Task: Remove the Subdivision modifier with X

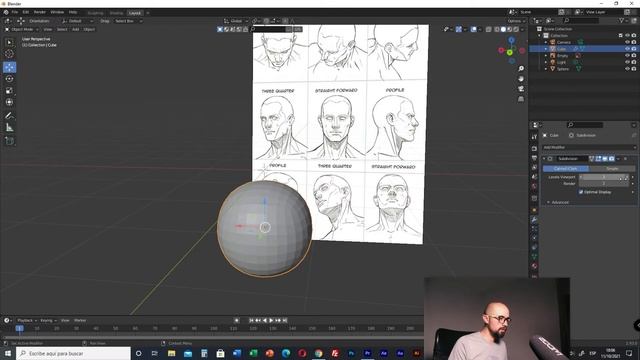Action: 625,159
